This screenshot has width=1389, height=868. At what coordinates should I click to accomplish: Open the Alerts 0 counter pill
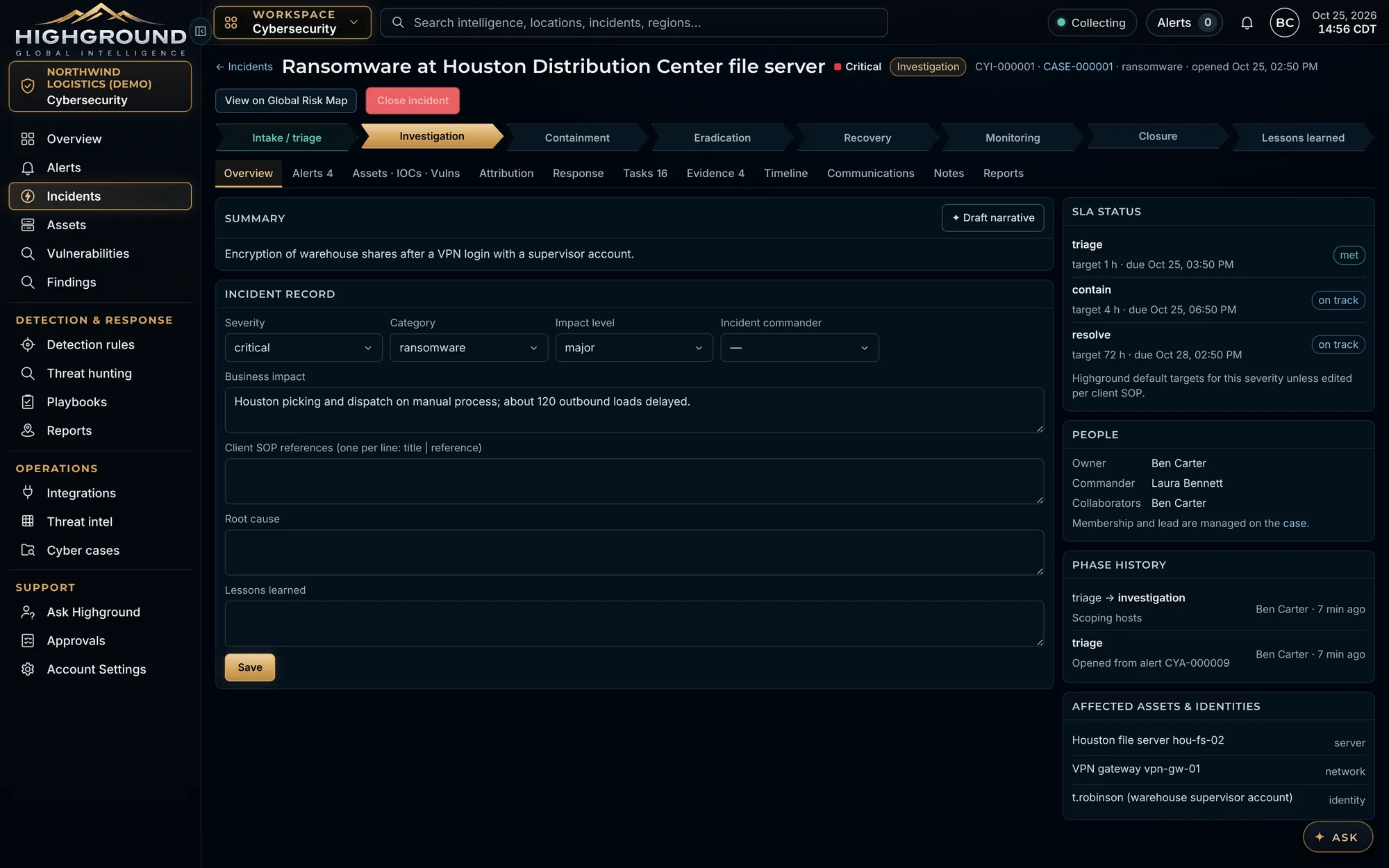pos(1184,23)
